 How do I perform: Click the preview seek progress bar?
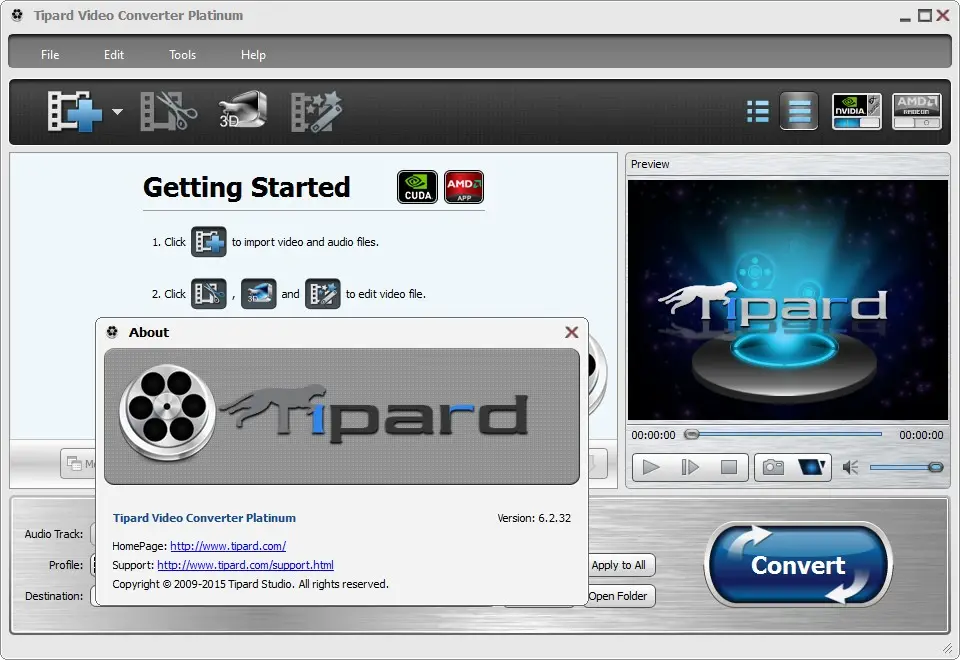[x=782, y=434]
